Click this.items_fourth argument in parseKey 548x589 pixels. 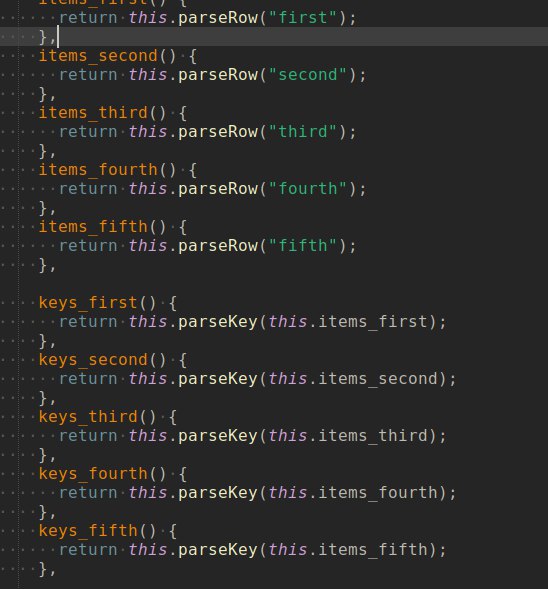pyautogui.click(x=353, y=493)
